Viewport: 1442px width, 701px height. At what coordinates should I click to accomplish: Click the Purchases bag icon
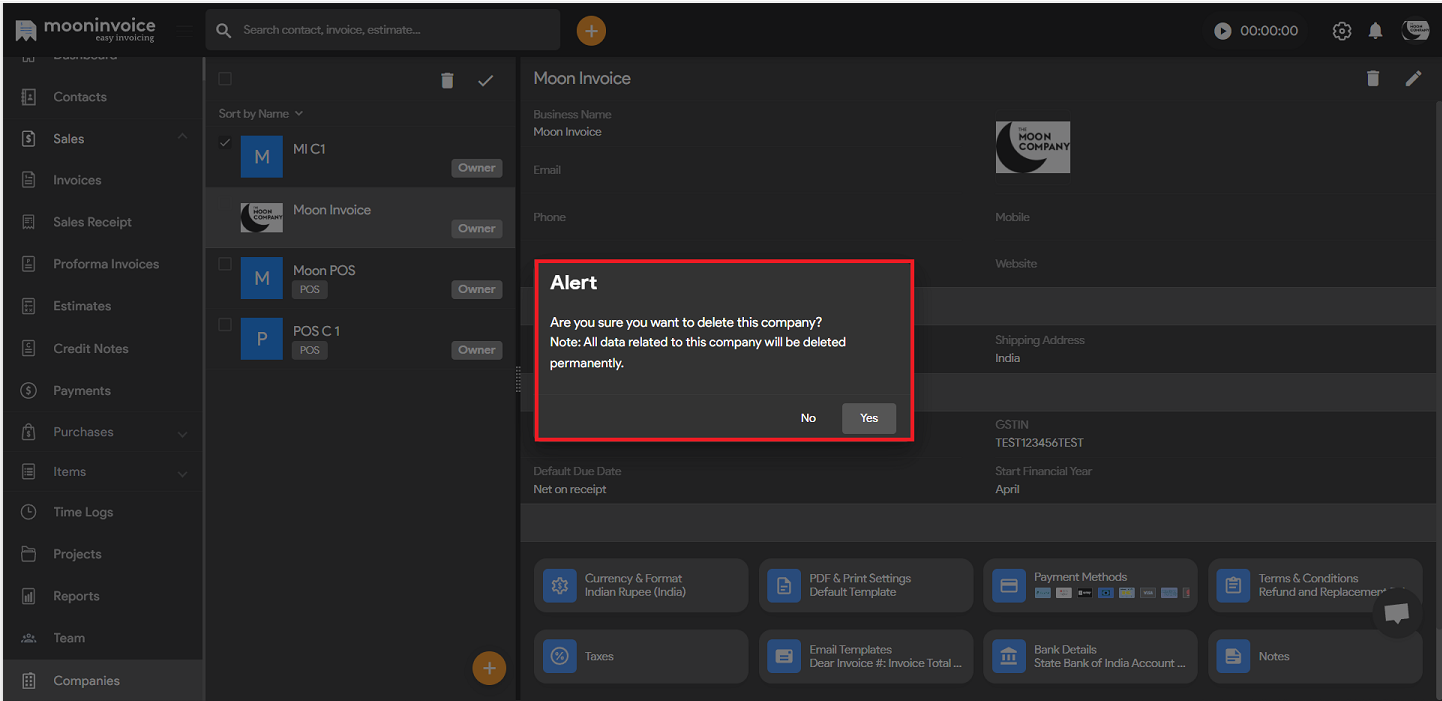coord(29,432)
